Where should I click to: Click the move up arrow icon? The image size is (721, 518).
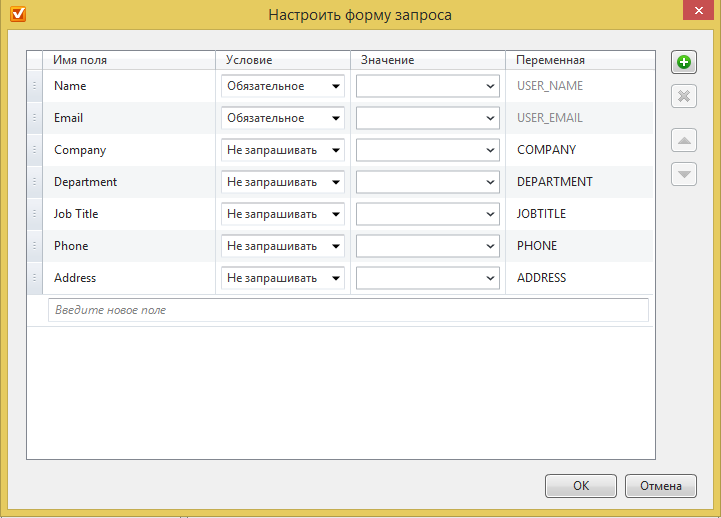[684, 140]
